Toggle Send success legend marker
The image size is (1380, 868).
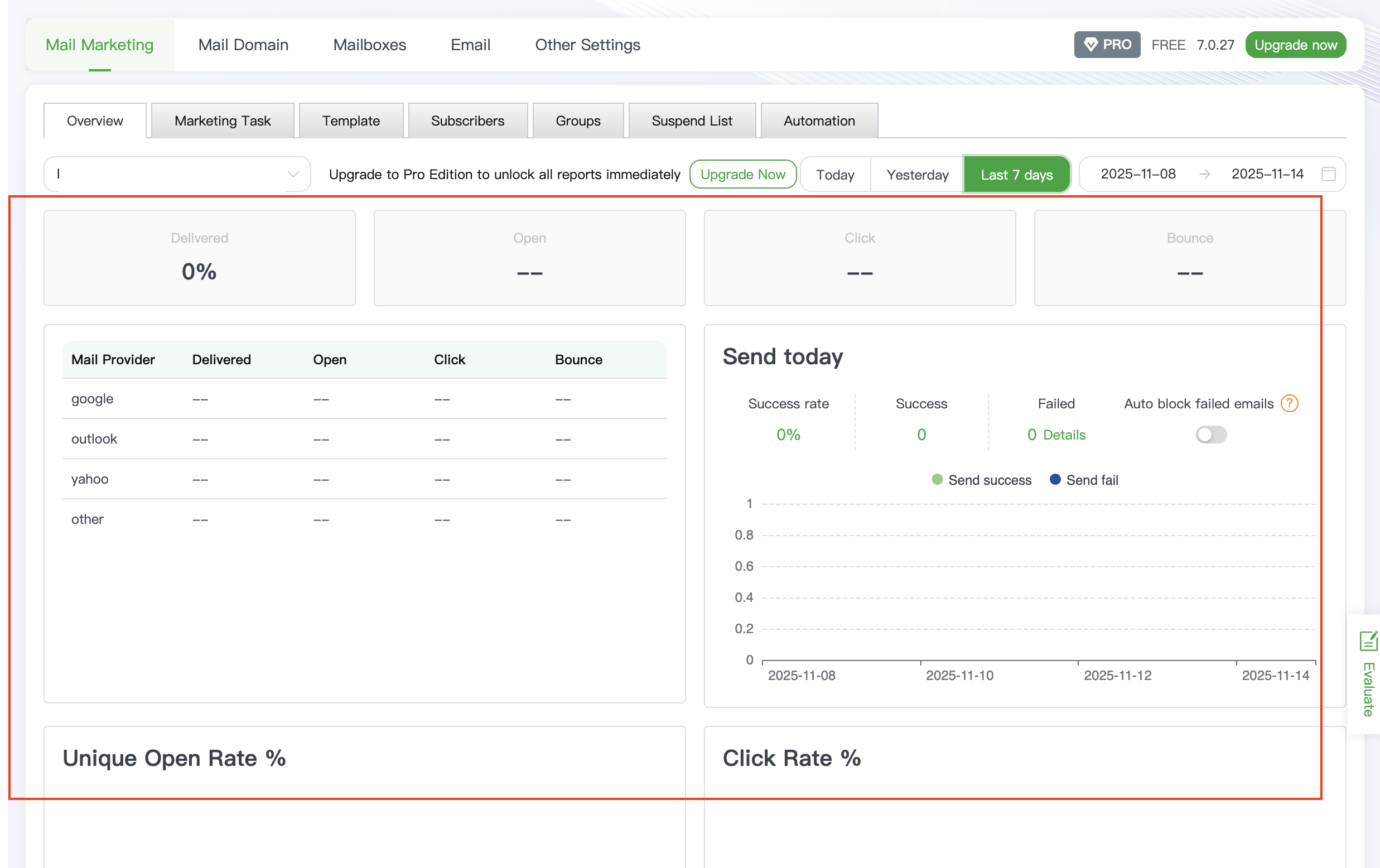937,480
